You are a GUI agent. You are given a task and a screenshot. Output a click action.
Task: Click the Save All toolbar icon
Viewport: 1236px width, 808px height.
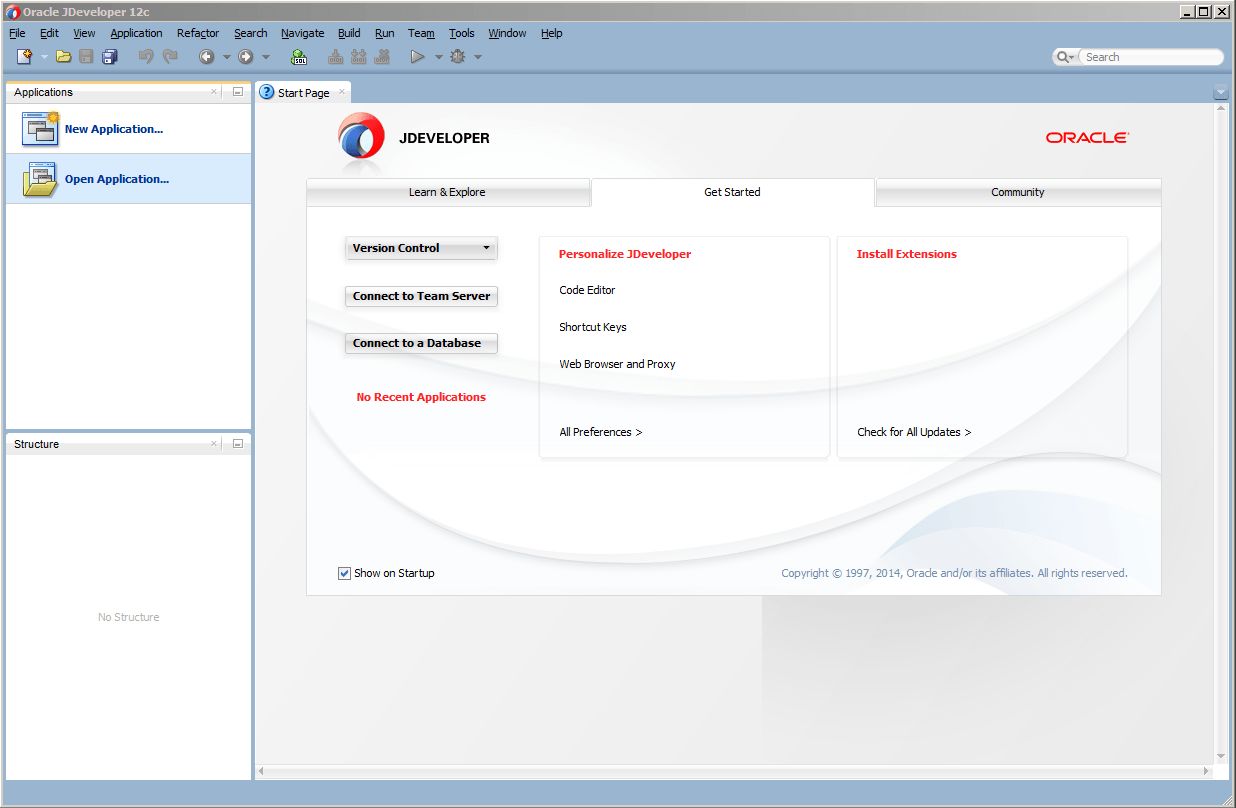[x=110, y=57]
